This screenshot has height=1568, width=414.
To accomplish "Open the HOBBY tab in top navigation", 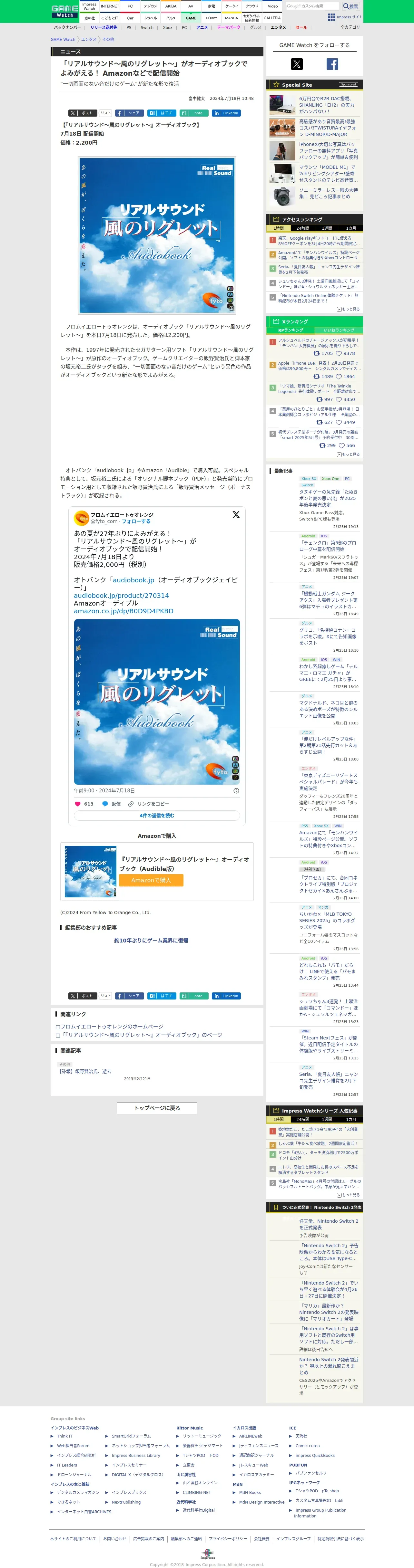I will (212, 18).
